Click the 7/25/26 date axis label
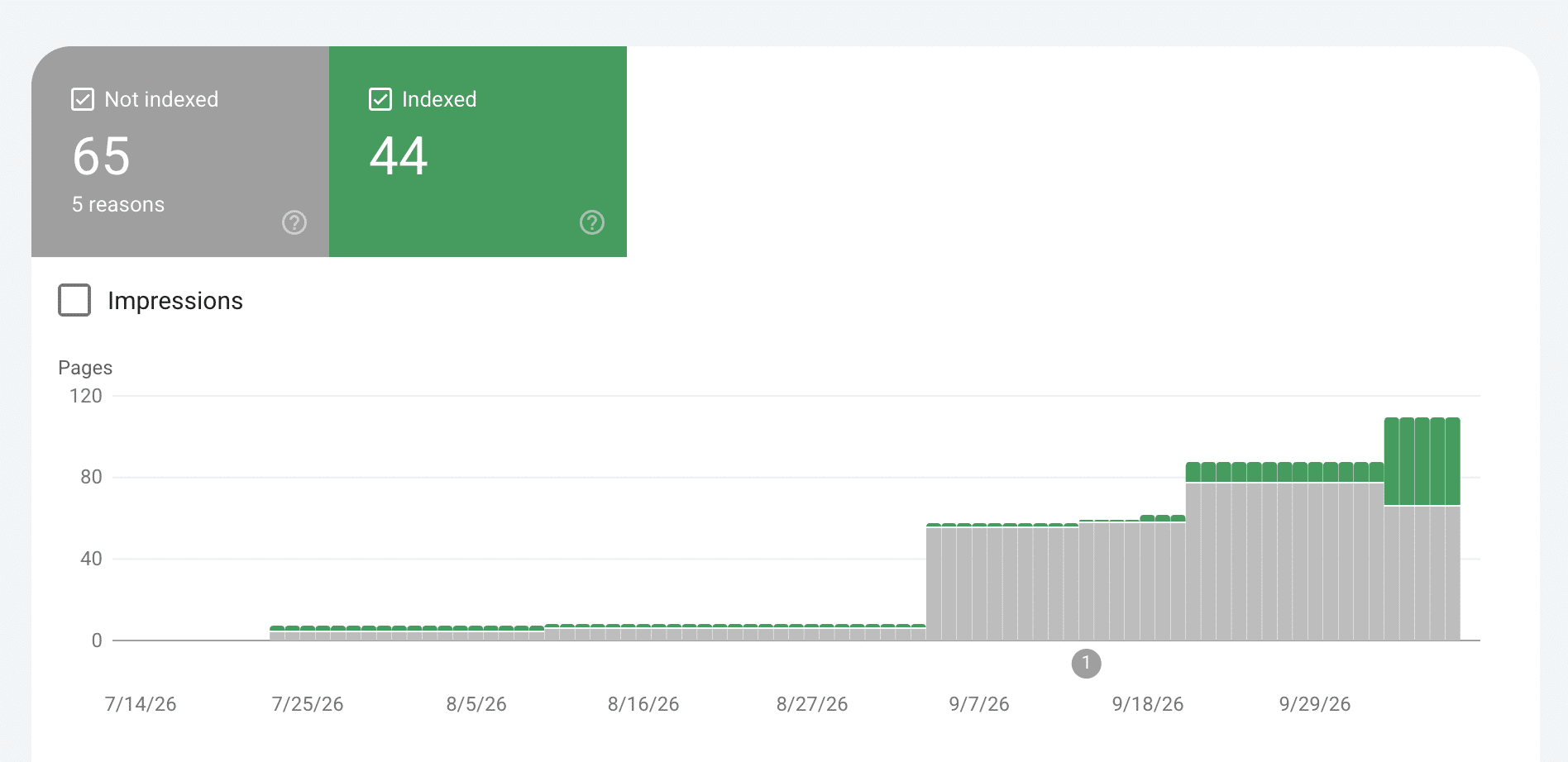Viewport: 1568px width, 762px height. pos(308,704)
